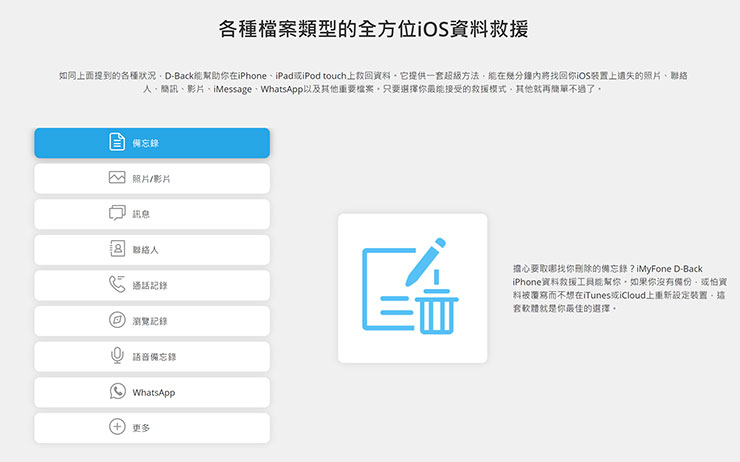The image size is (740, 462).
Task: Click the picture icon beside 照片/影片
Action: click(x=117, y=177)
